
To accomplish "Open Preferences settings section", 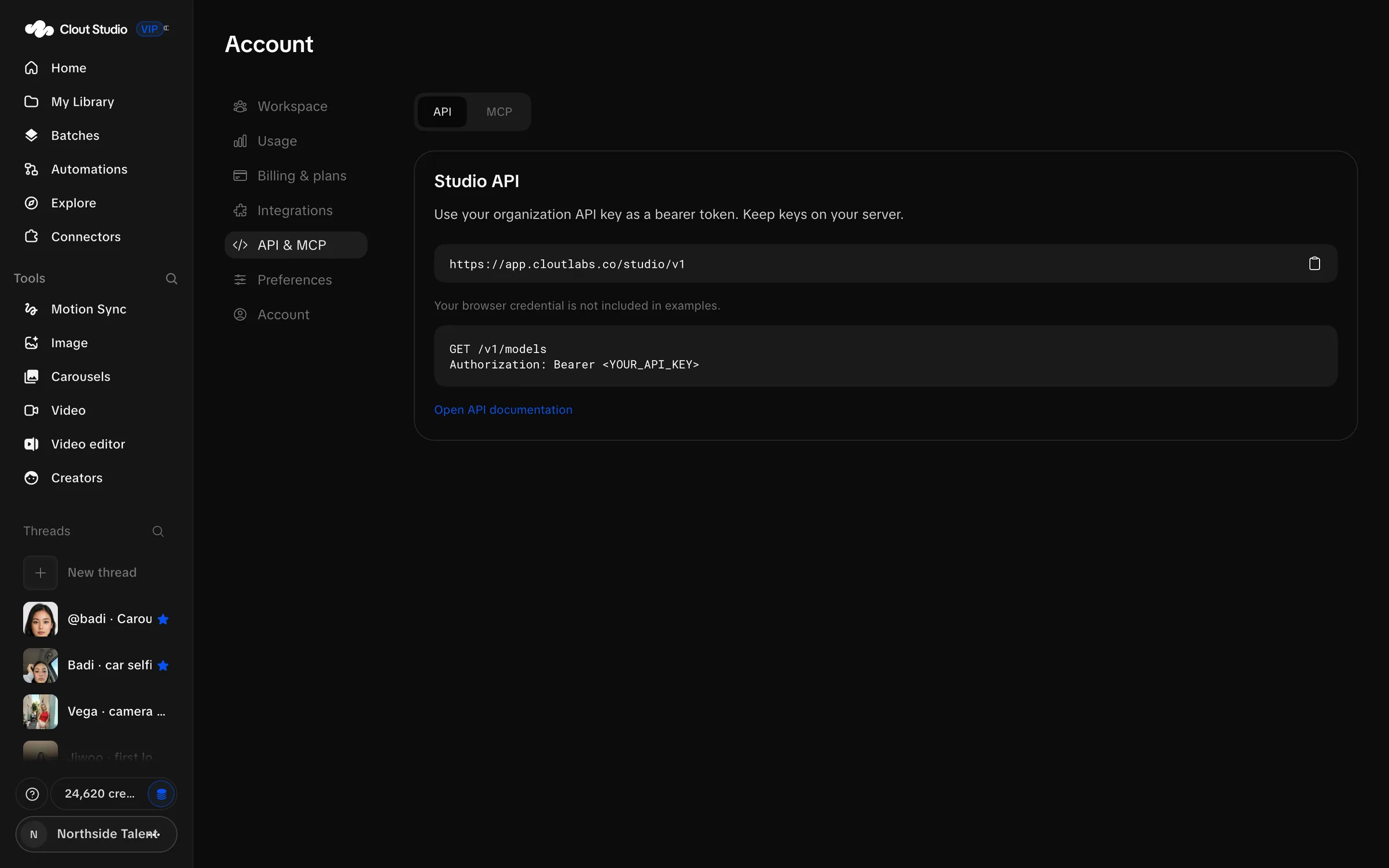I will coord(296,280).
